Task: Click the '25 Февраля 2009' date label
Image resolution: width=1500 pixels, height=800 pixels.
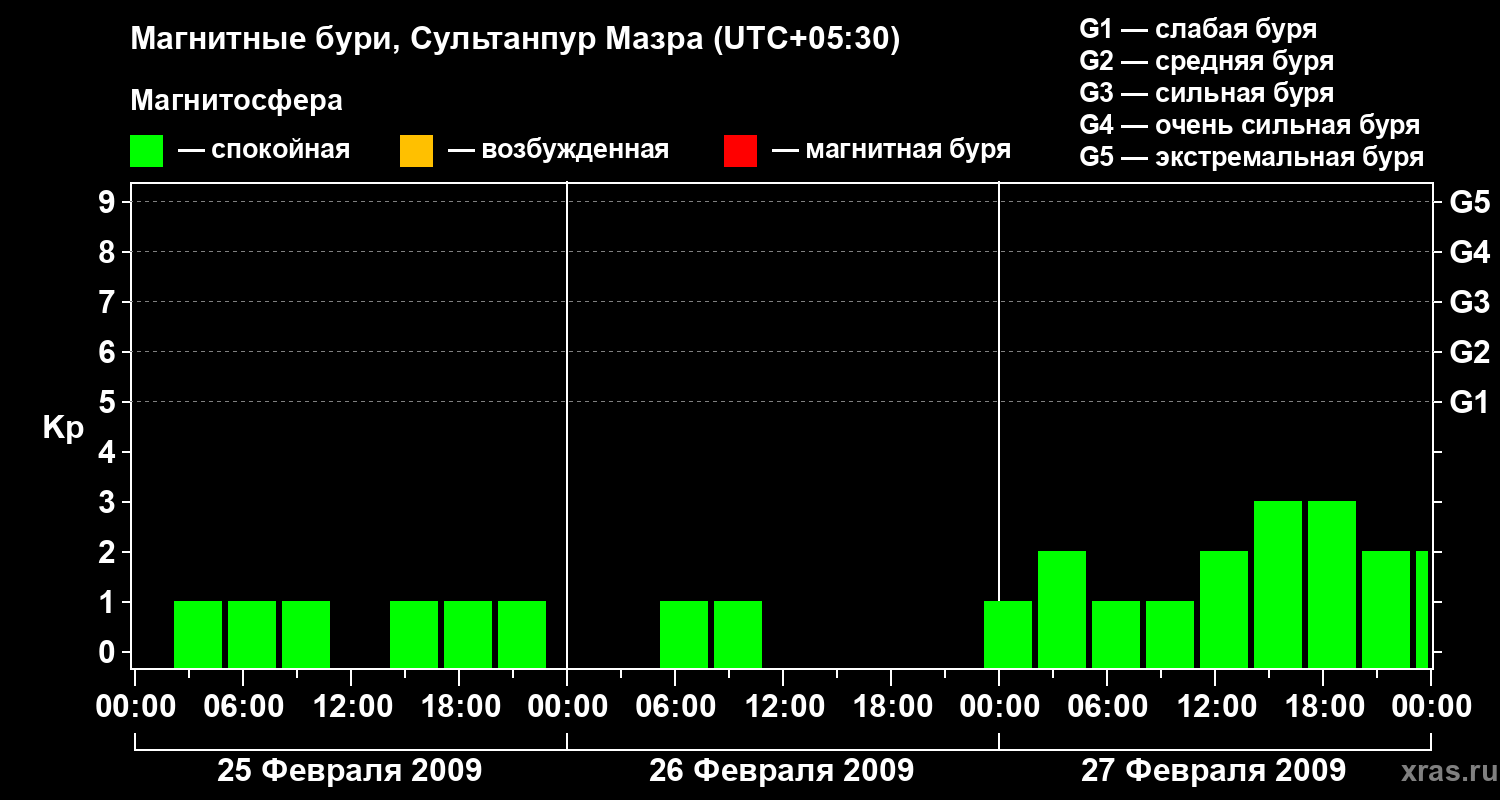Action: (350, 771)
